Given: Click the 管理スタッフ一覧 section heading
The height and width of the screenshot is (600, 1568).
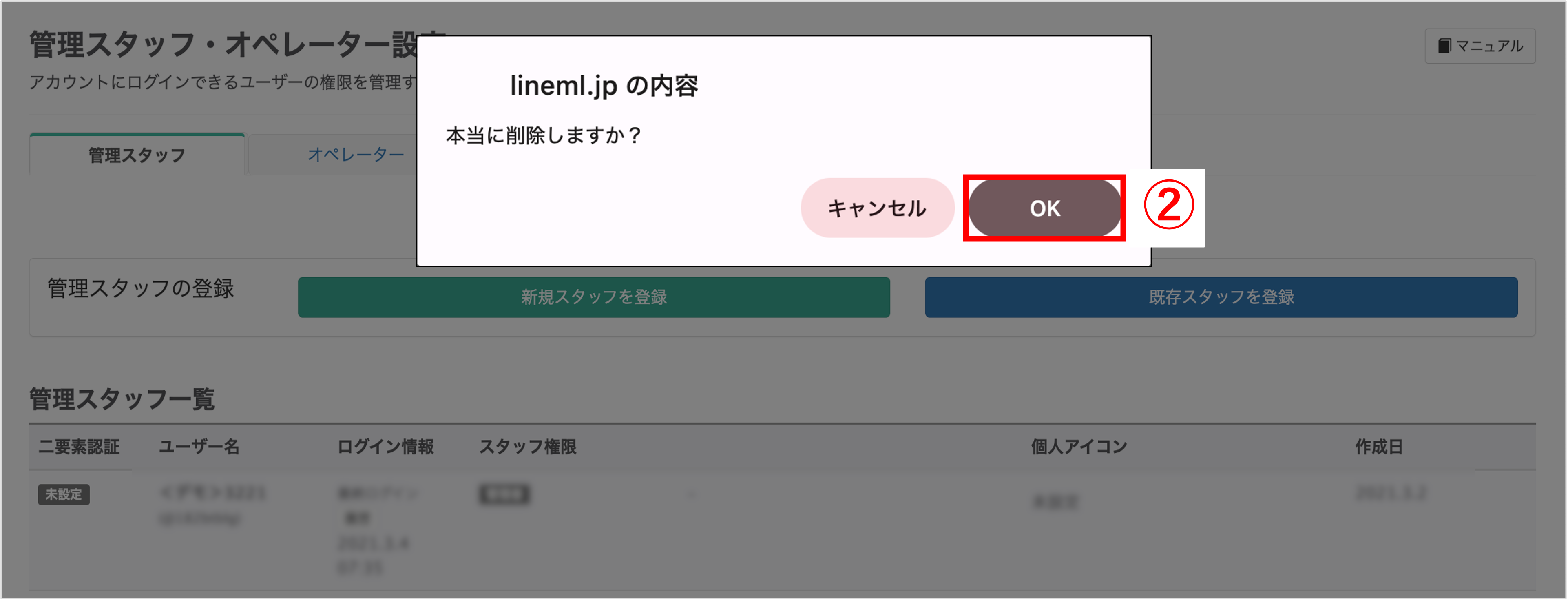Looking at the screenshot, I should pyautogui.click(x=122, y=399).
